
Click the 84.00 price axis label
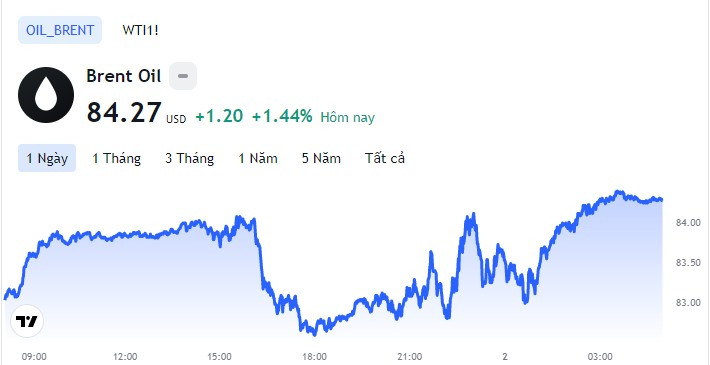click(686, 223)
